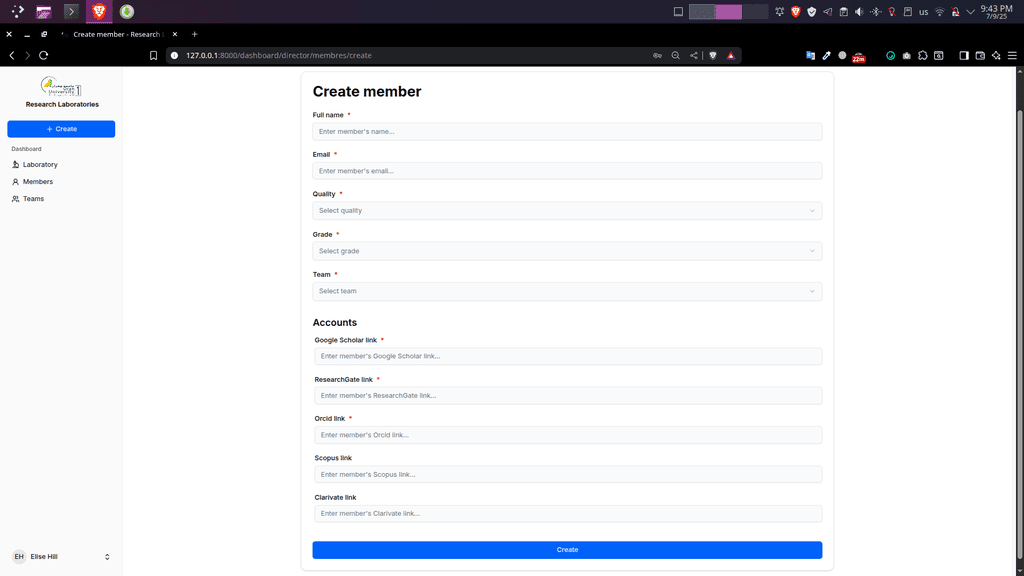
Task: Open the volume control in system tray
Action: coord(859,12)
